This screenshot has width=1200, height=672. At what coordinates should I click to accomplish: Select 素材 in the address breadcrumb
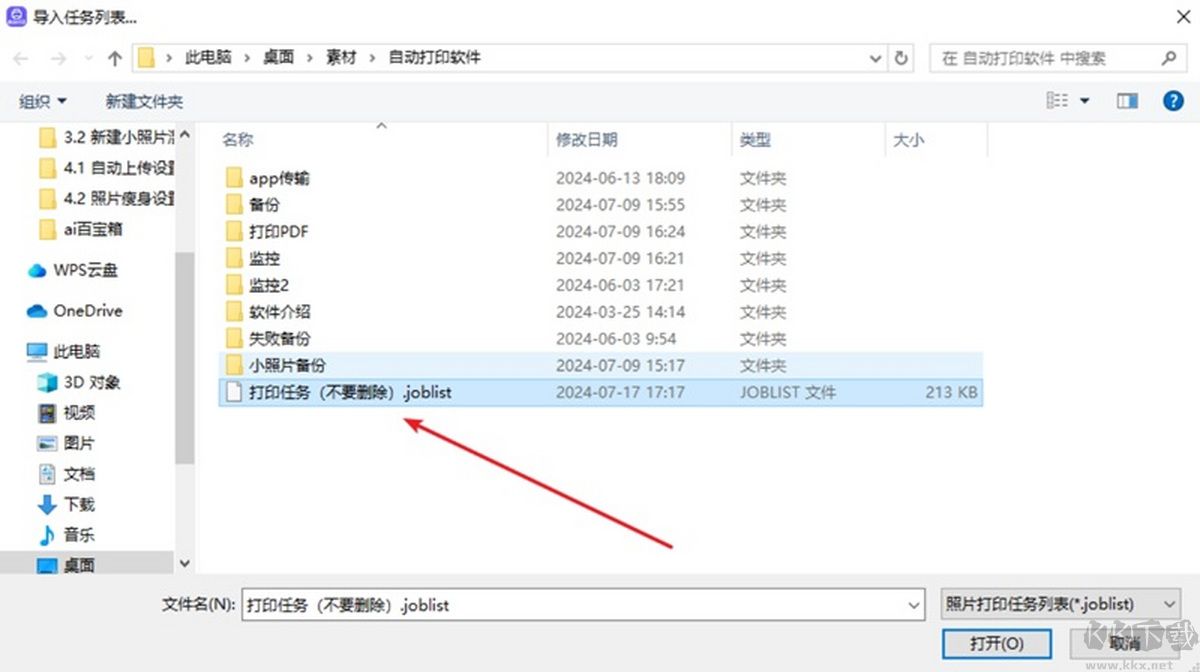tap(341, 58)
